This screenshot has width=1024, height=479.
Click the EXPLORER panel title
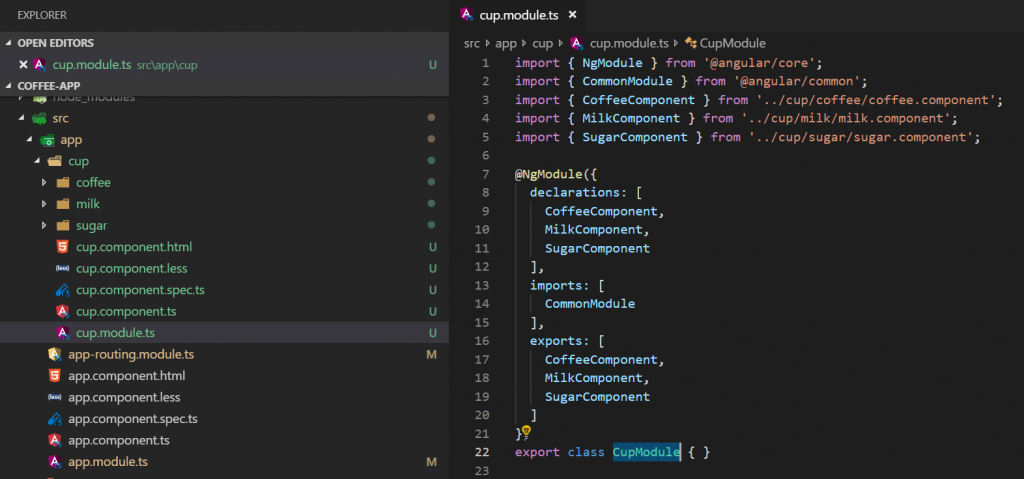pos(42,15)
